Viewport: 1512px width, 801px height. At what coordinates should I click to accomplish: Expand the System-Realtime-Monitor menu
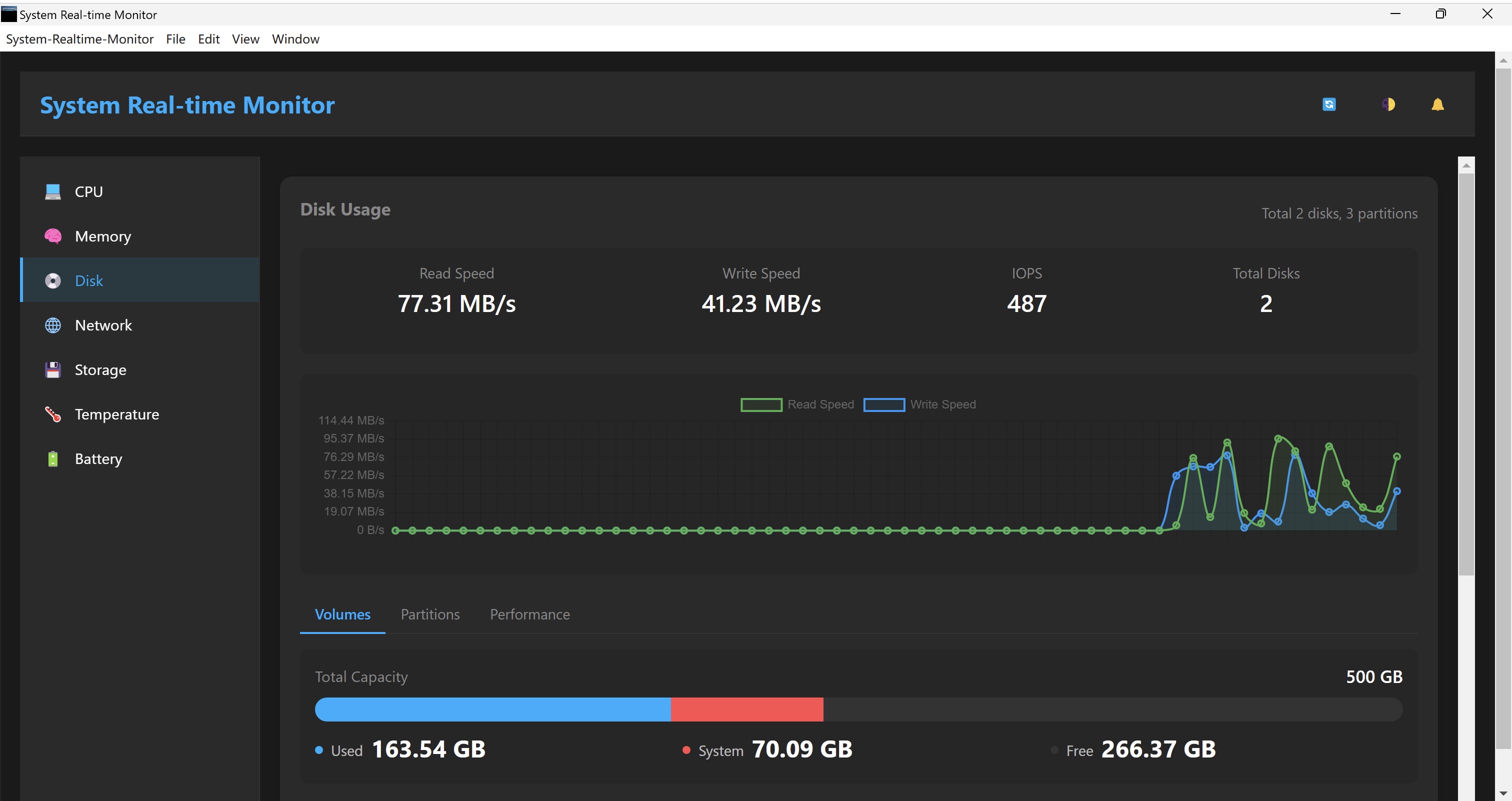80,38
